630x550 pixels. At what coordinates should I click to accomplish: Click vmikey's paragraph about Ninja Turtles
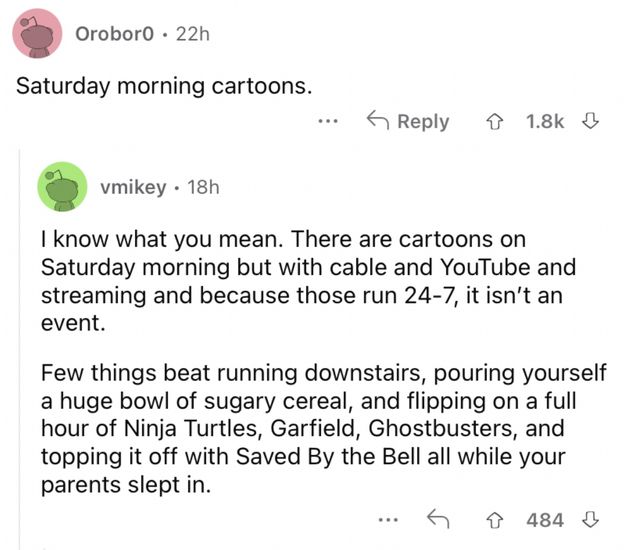[323, 429]
